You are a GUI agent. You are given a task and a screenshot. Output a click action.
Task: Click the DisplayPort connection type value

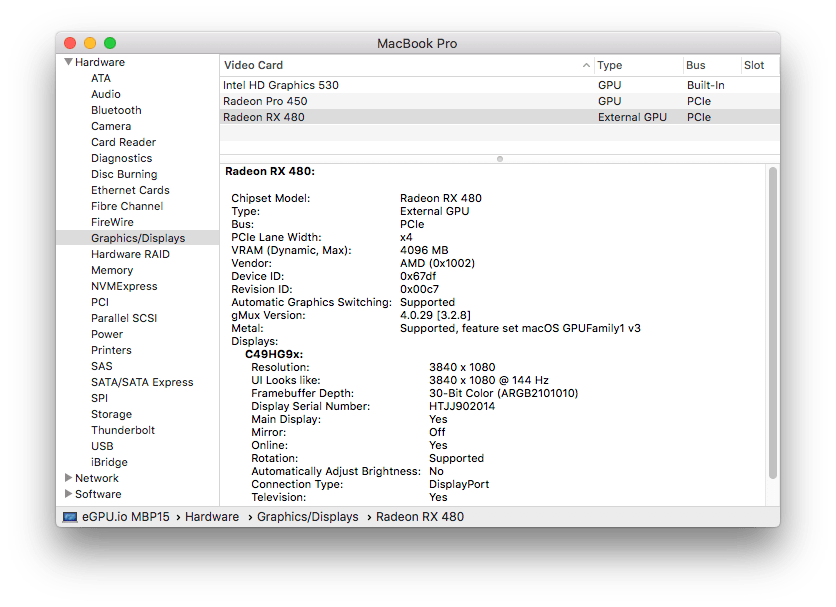click(459, 484)
